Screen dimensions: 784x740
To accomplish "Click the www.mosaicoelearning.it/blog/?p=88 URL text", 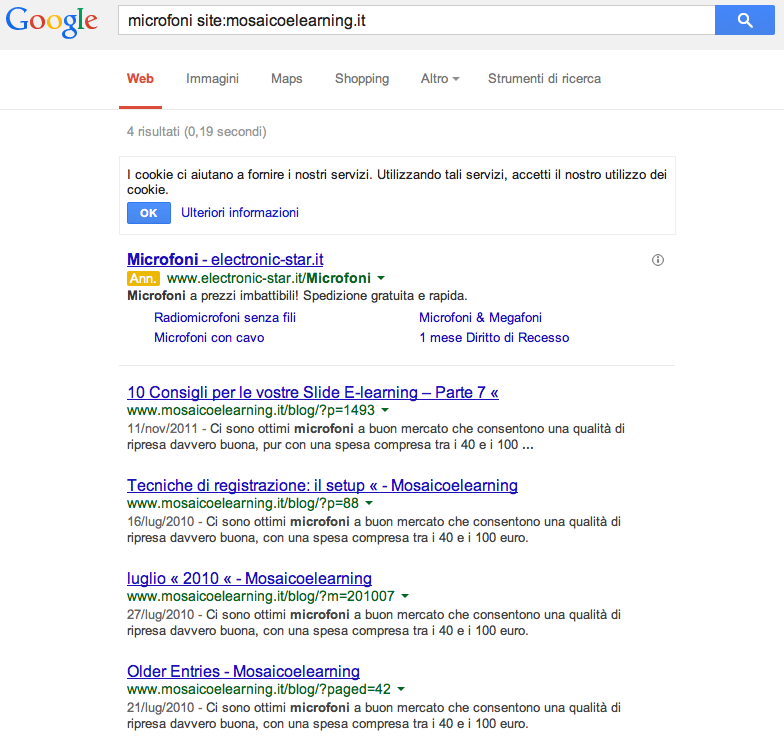I will 243,503.
